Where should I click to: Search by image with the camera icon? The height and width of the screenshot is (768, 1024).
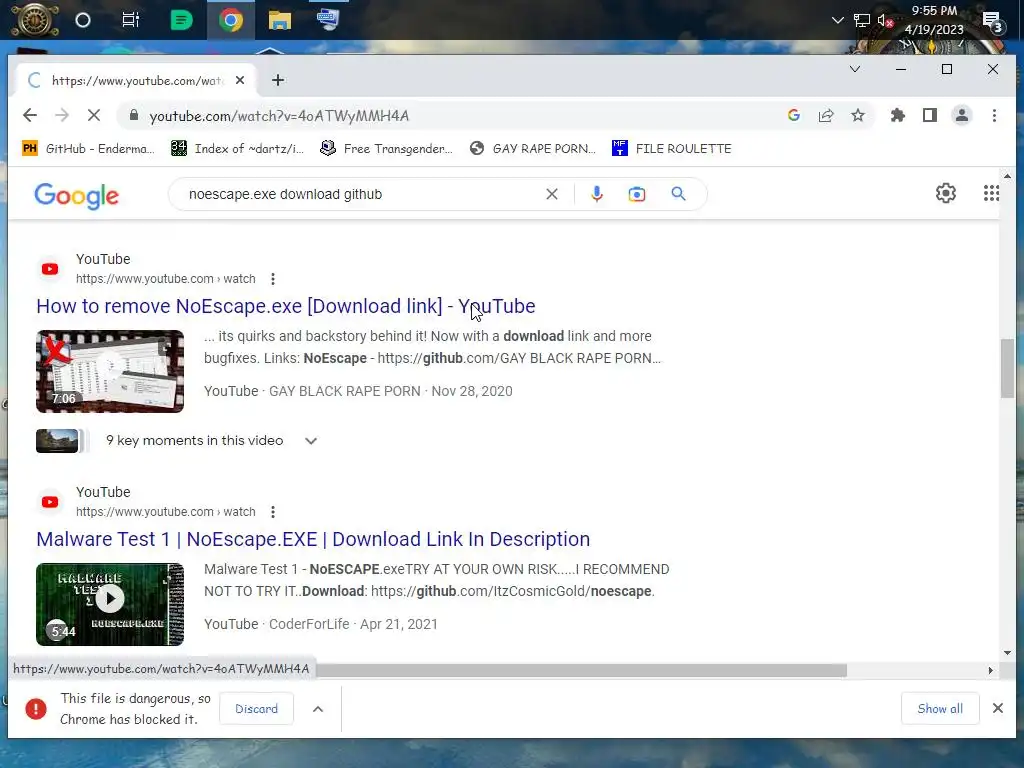pyautogui.click(x=637, y=194)
